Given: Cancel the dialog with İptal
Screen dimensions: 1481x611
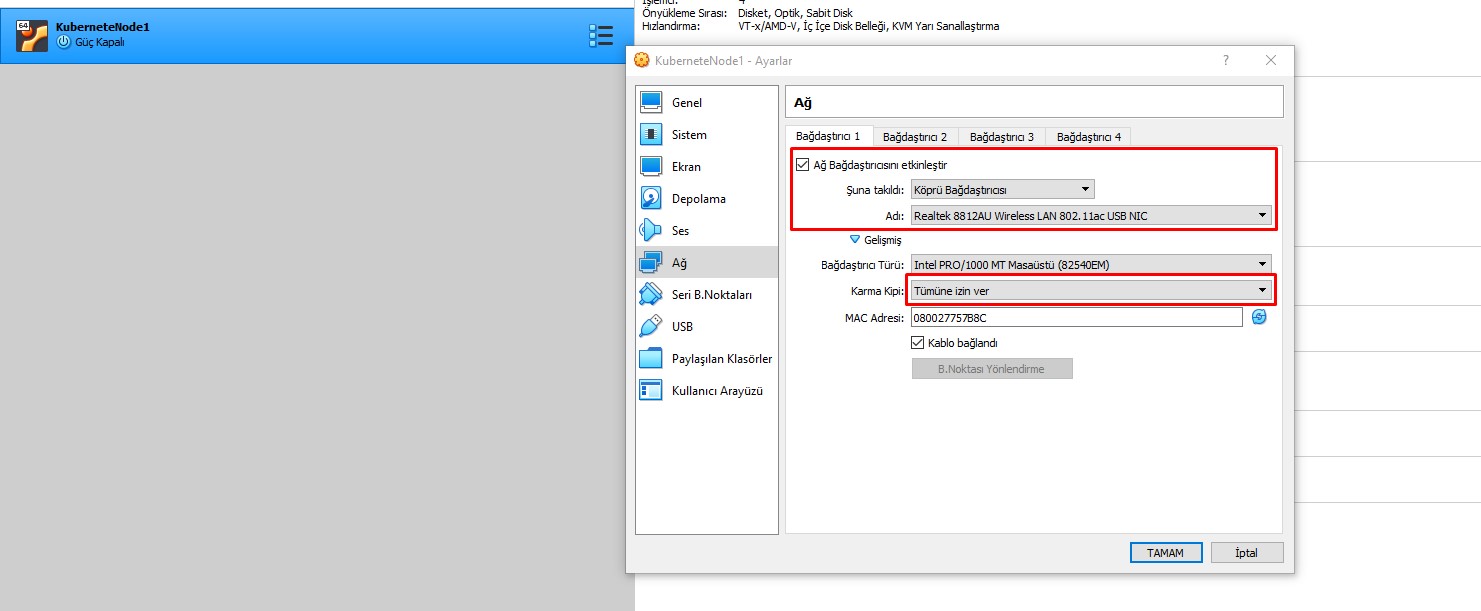Looking at the screenshot, I should [x=1247, y=553].
